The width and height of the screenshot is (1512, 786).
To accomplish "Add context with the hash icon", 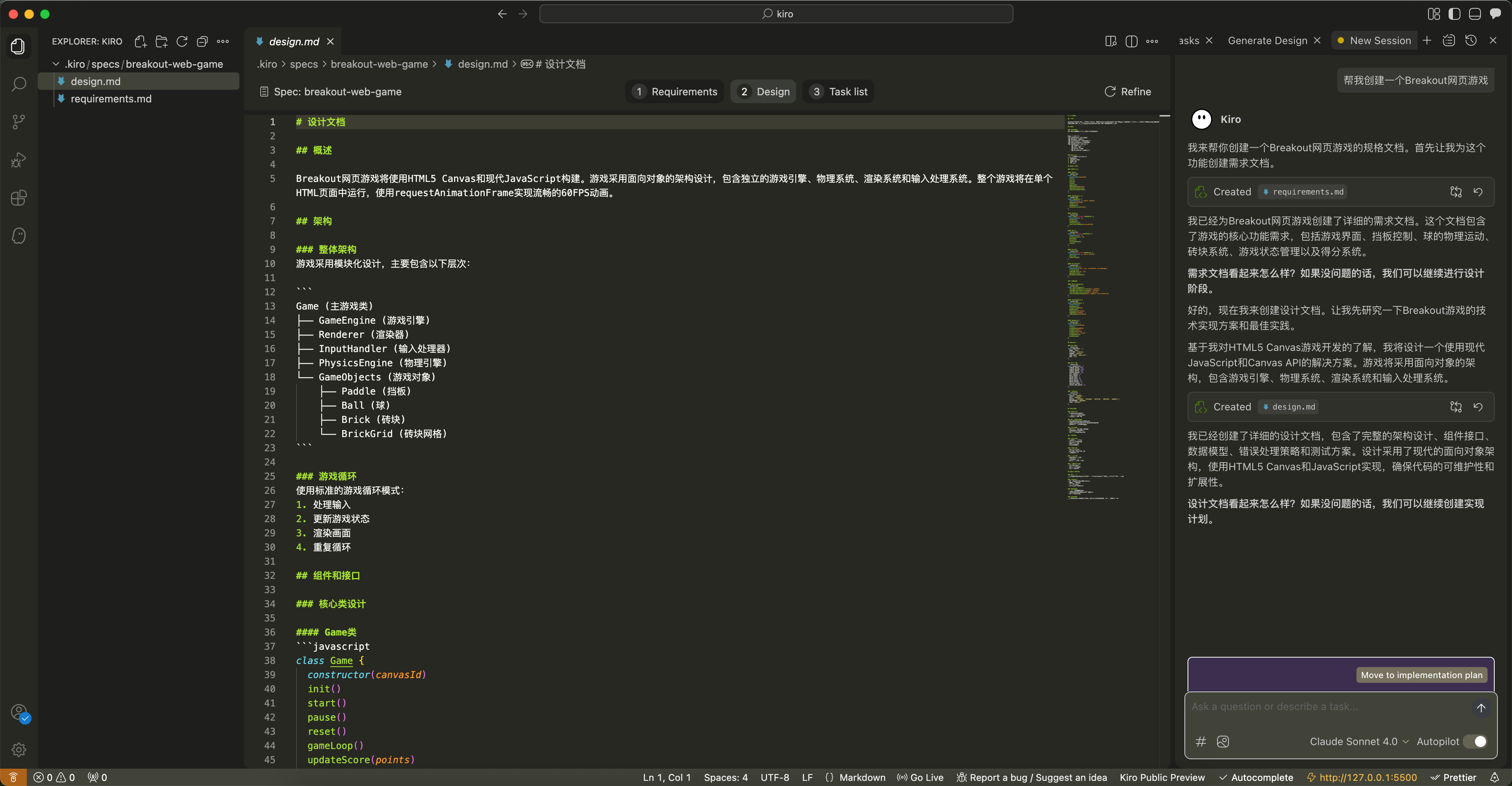I will click(x=1201, y=742).
